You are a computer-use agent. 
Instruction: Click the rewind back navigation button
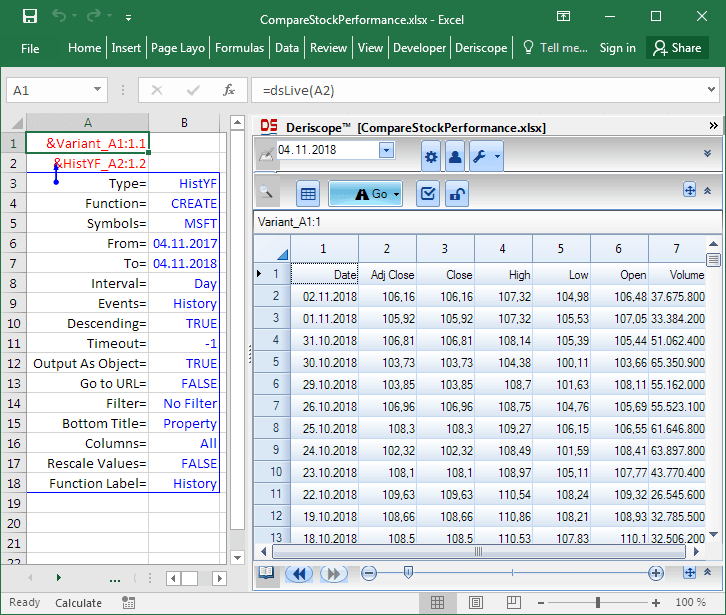tap(298, 573)
